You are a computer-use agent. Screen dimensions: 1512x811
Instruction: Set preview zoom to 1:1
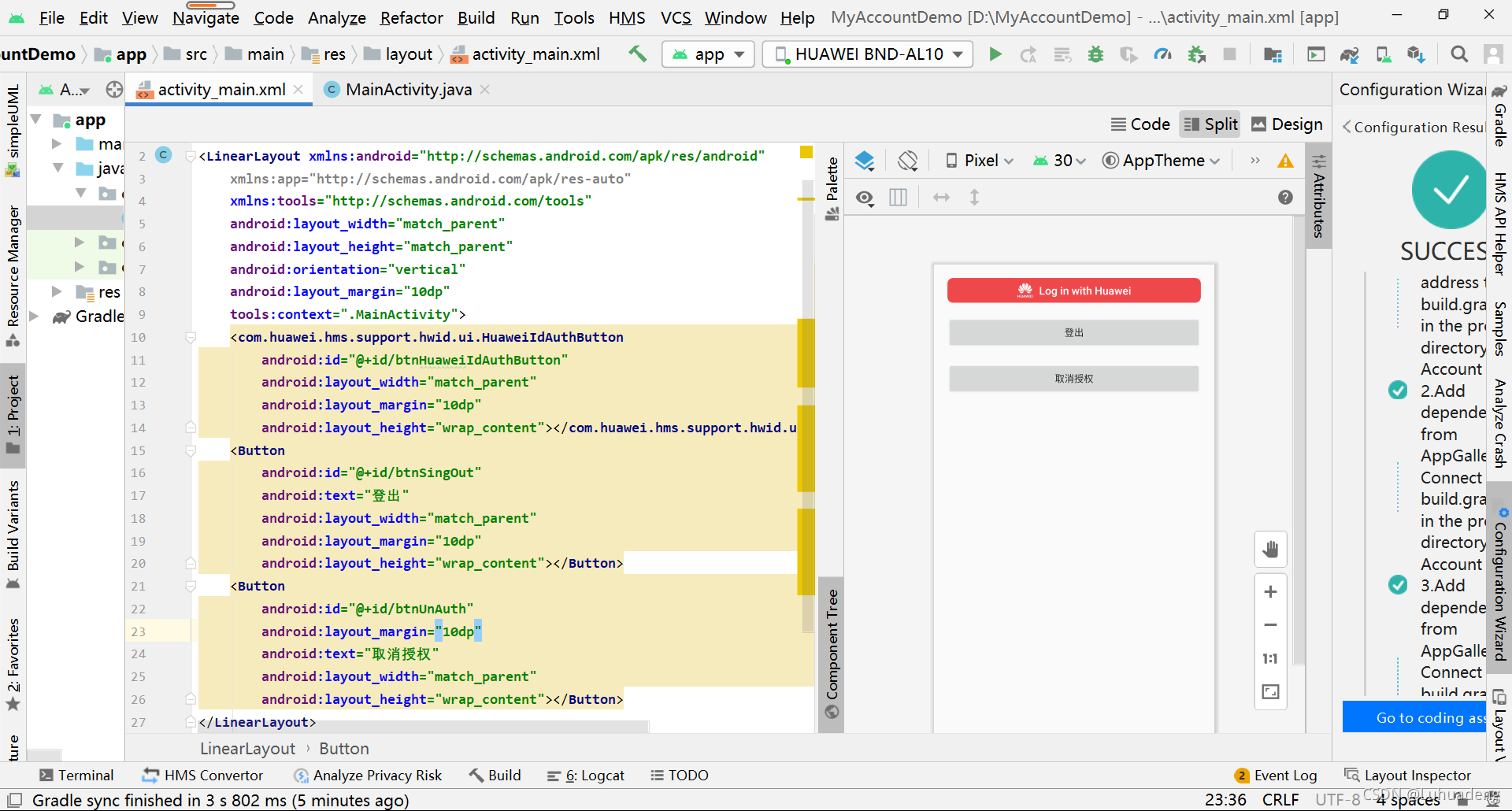(1270, 658)
